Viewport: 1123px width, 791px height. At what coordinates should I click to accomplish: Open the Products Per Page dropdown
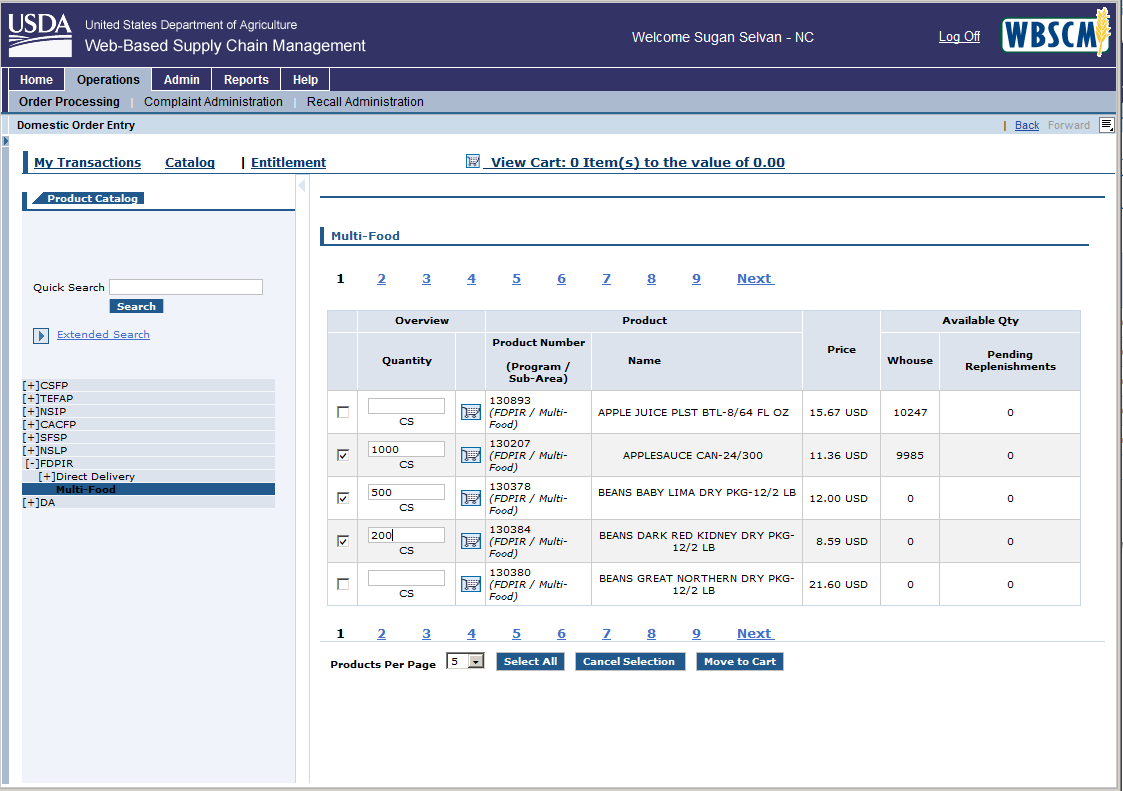[x=476, y=661]
